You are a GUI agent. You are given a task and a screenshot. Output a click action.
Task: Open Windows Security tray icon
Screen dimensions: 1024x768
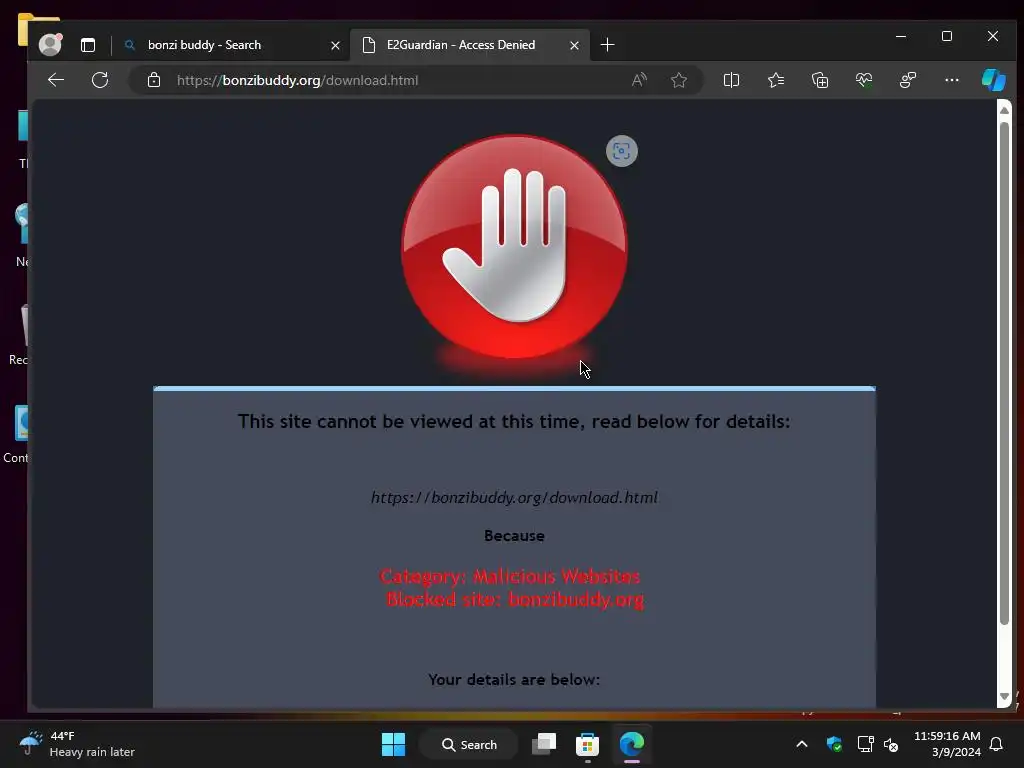[834, 744]
